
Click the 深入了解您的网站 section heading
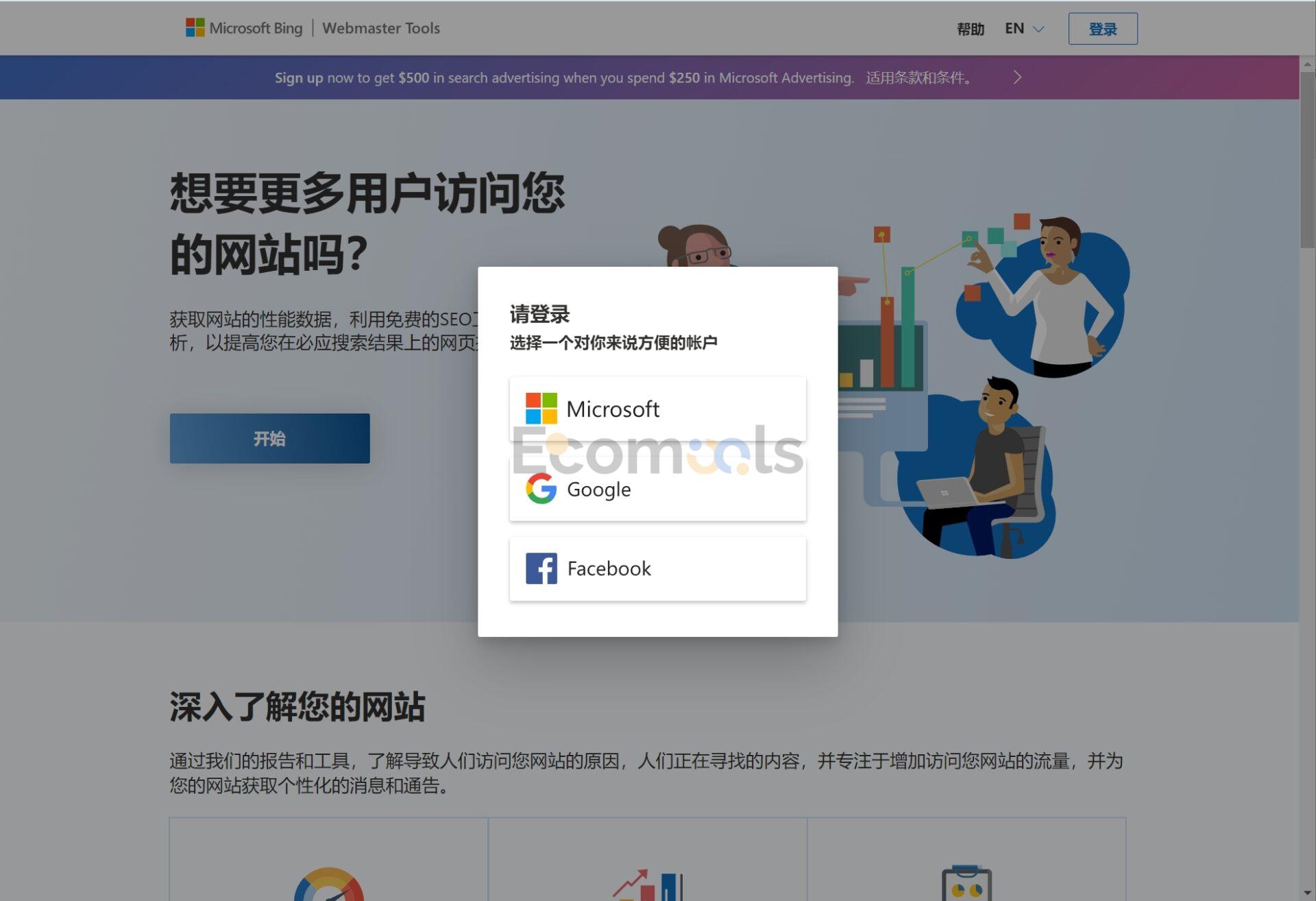pos(297,706)
